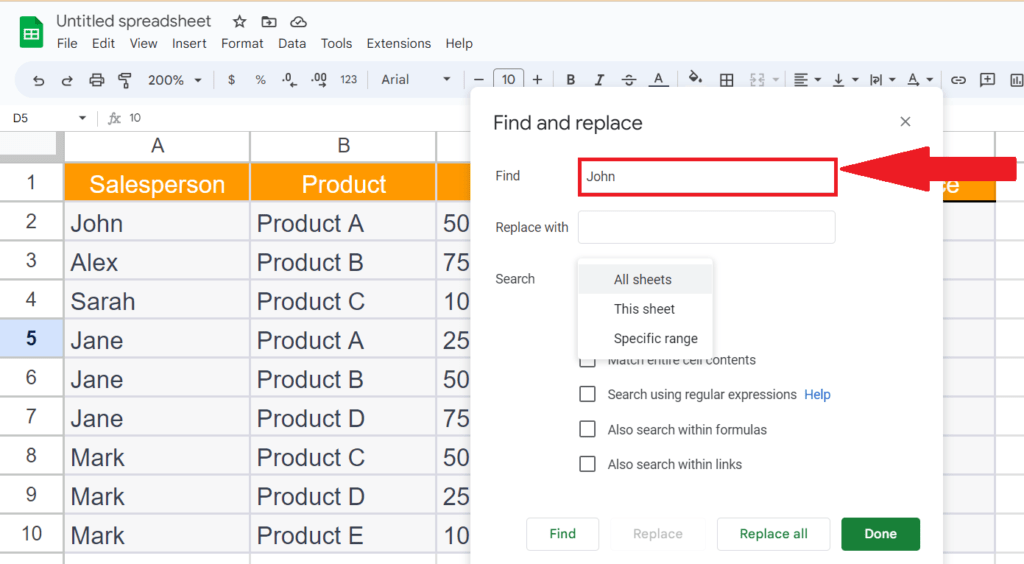Click the Print icon
The image size is (1024, 564).
point(96,80)
